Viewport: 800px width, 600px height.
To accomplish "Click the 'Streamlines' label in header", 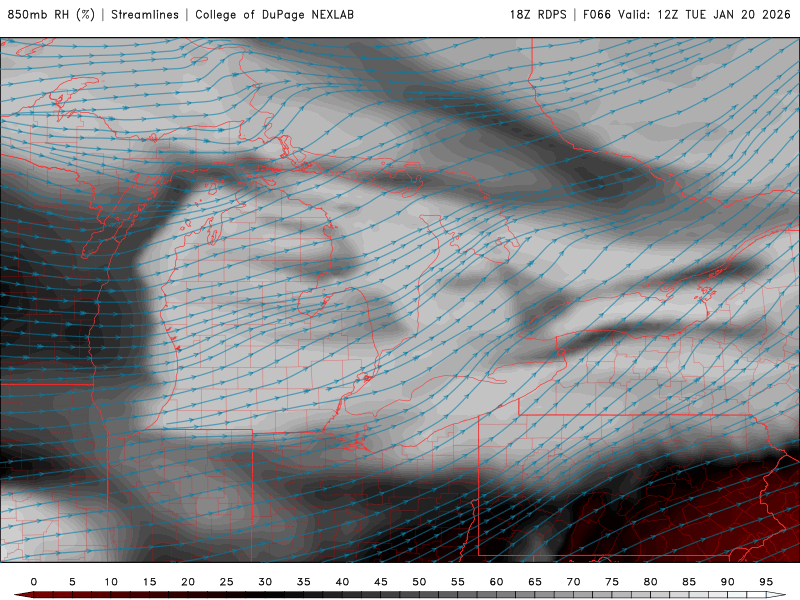I will click(x=145, y=15).
